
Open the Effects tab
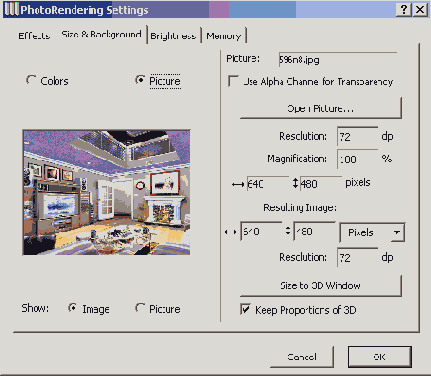pos(34,35)
